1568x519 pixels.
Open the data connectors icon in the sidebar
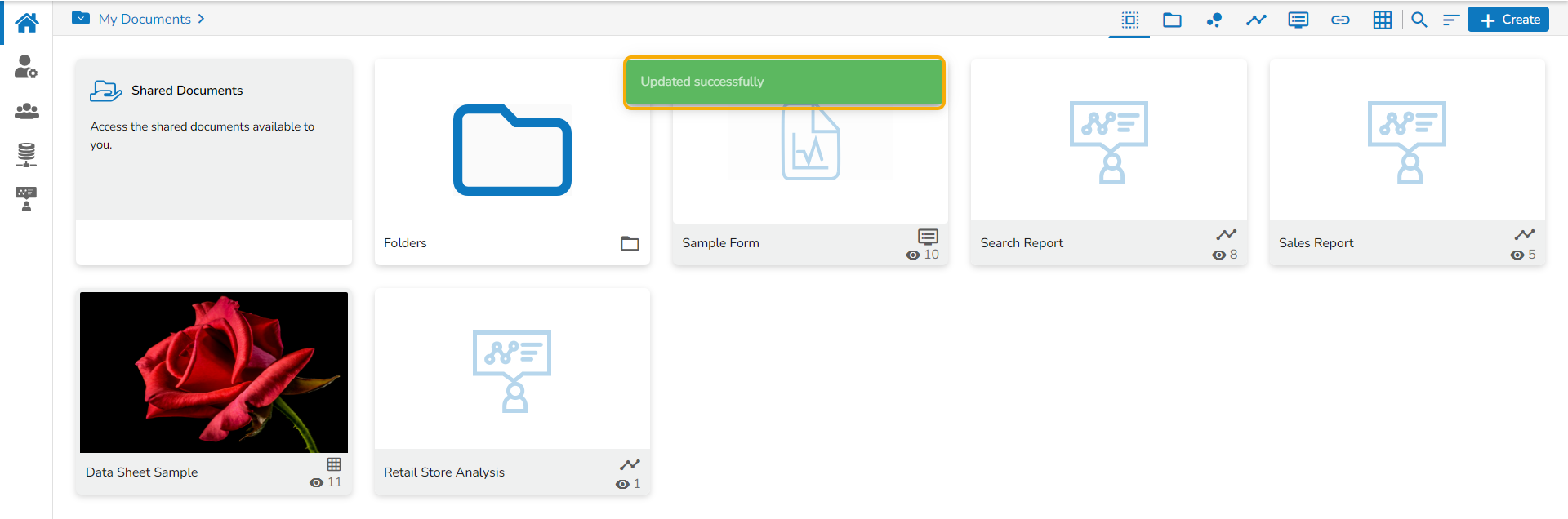click(26, 154)
